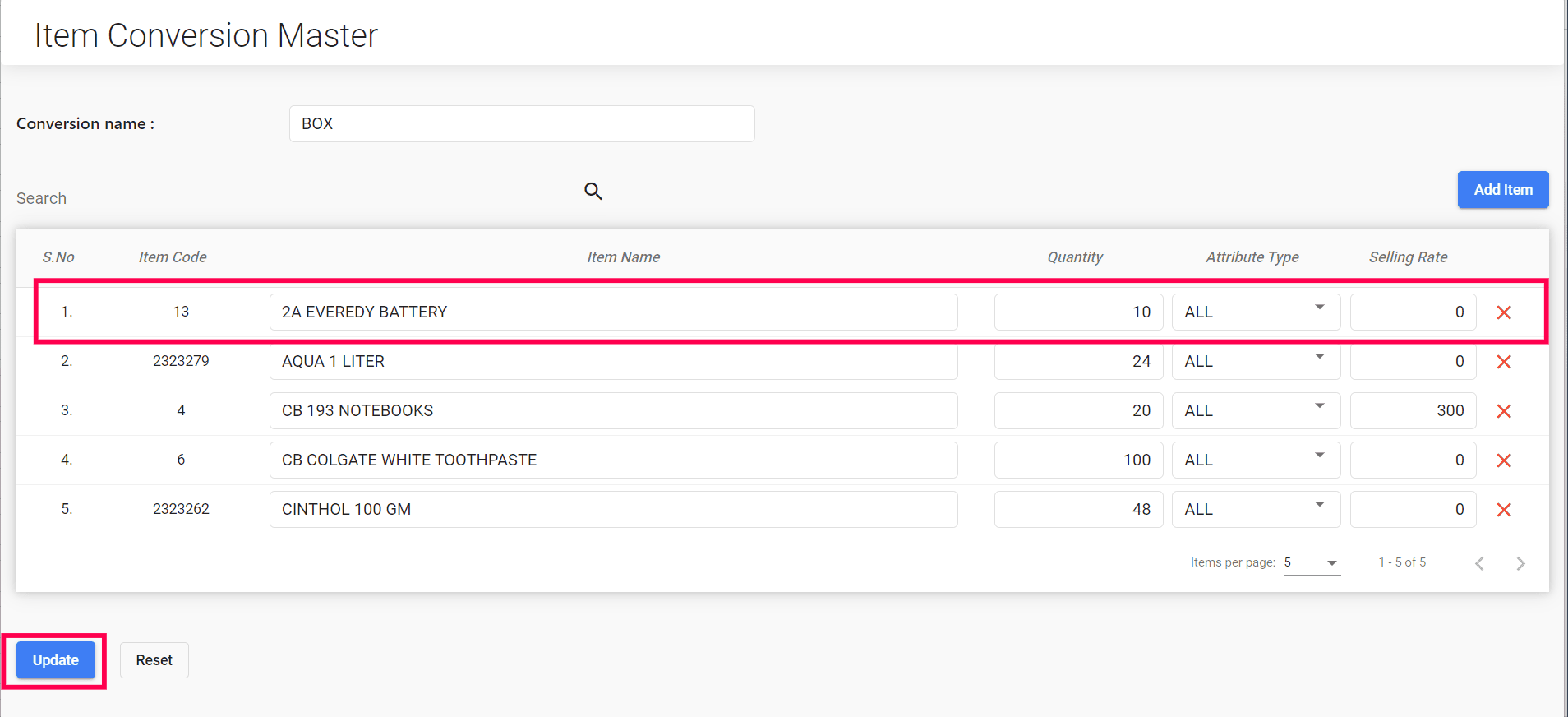1568x717 pixels.
Task: Expand Attribute Type dropdown for CB 193 NOTEBOOKS
Action: (x=1256, y=411)
